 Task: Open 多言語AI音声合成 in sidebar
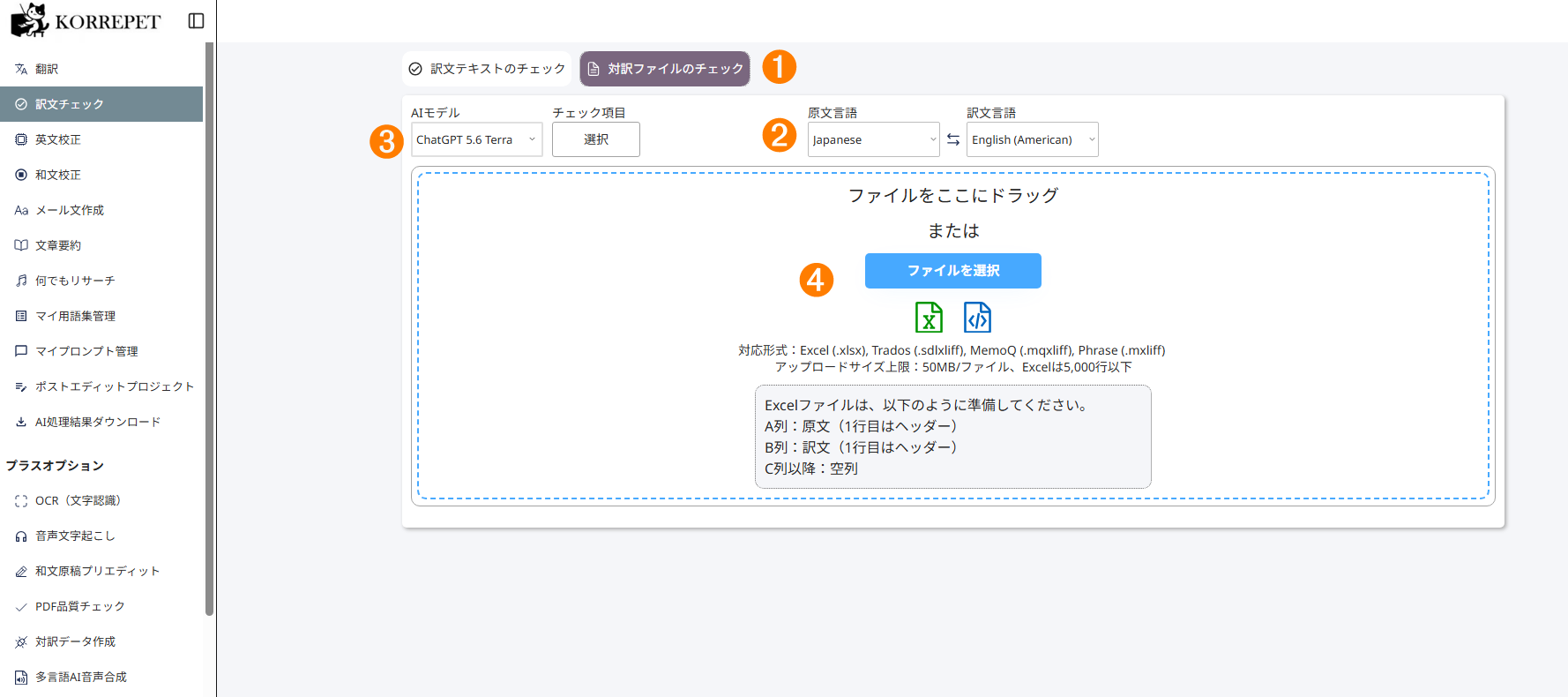click(x=101, y=677)
